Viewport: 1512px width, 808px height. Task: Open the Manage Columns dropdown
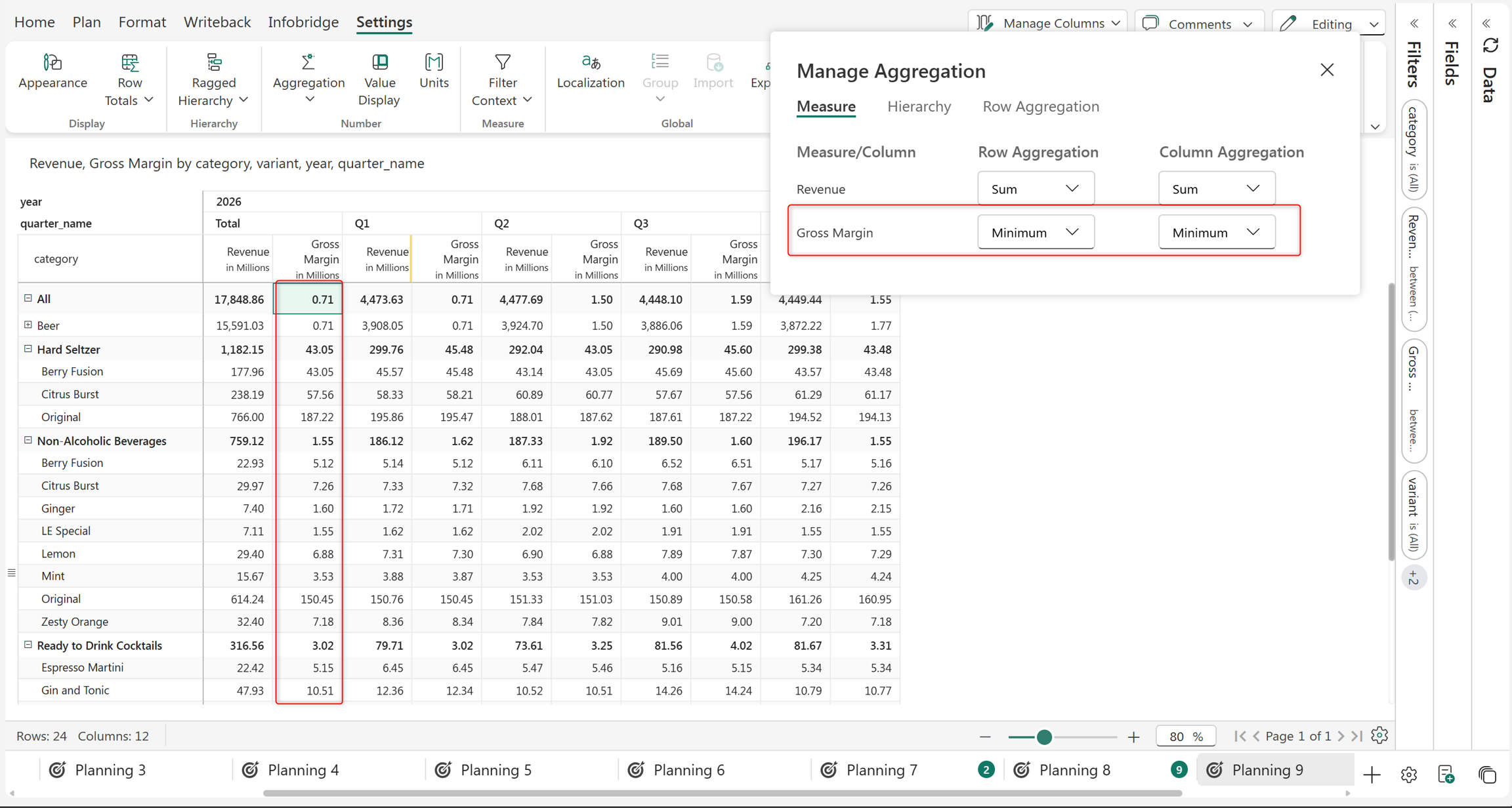point(1048,24)
